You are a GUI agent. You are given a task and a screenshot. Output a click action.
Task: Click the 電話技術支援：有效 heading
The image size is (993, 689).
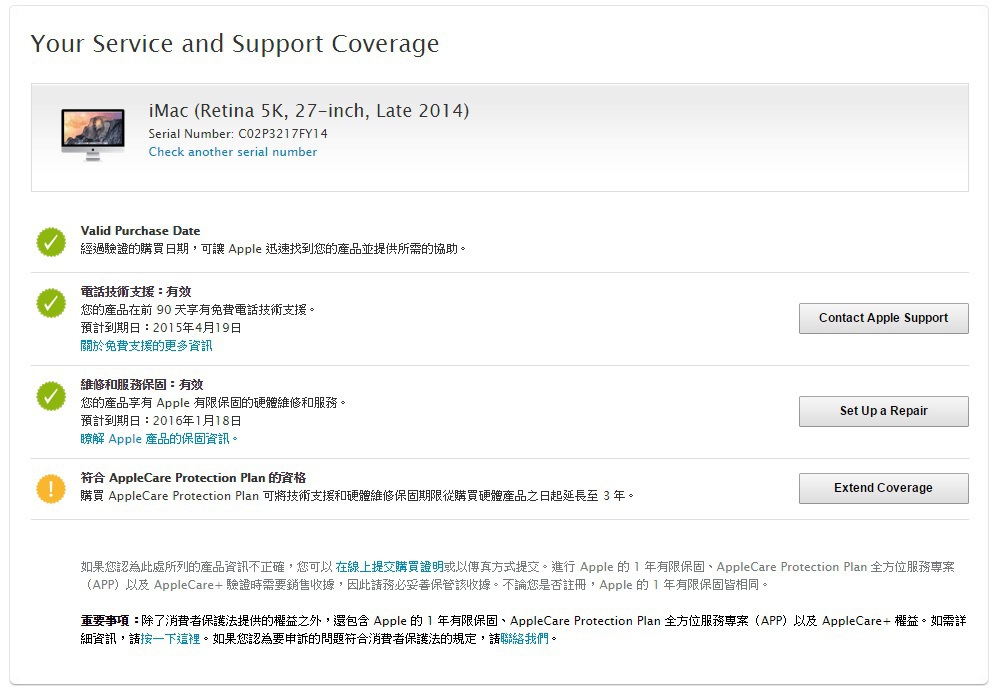tap(136, 292)
